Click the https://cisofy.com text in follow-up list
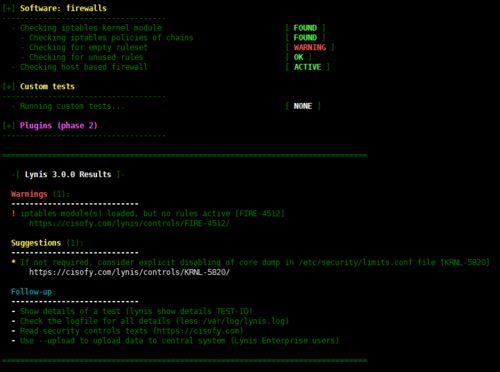 click(198, 331)
